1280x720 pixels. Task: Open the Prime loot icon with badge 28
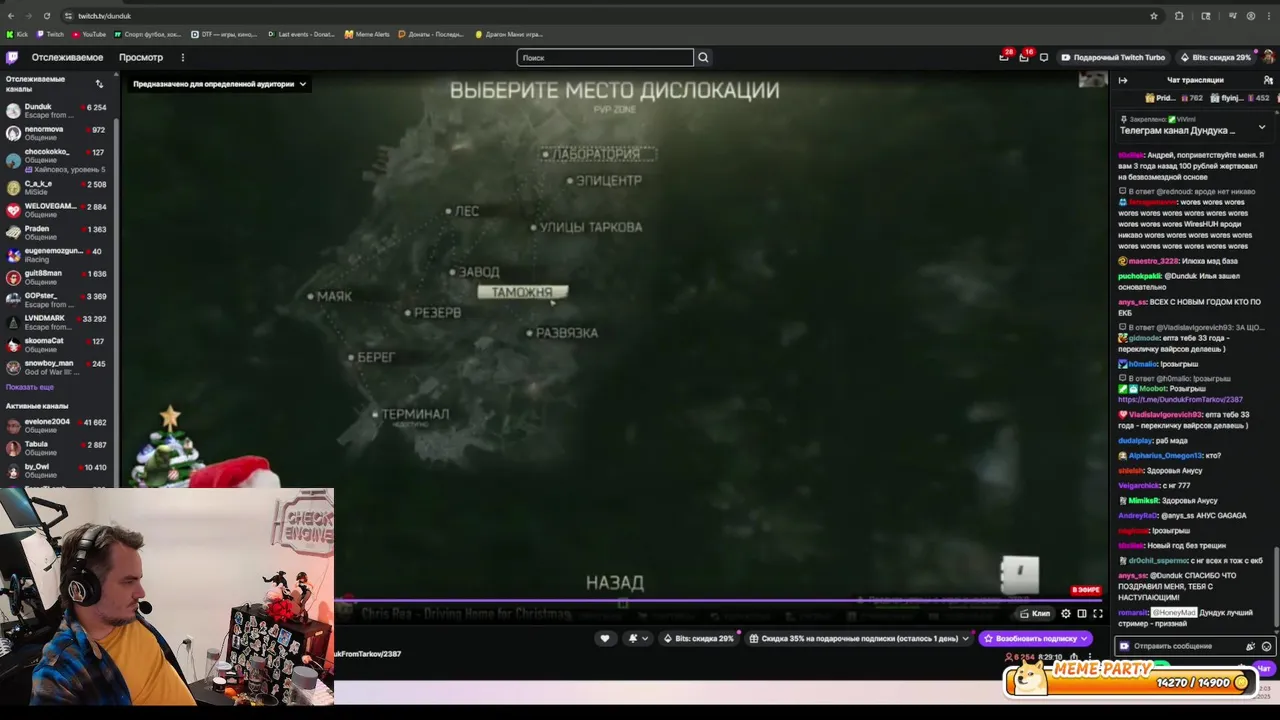(x=1004, y=57)
